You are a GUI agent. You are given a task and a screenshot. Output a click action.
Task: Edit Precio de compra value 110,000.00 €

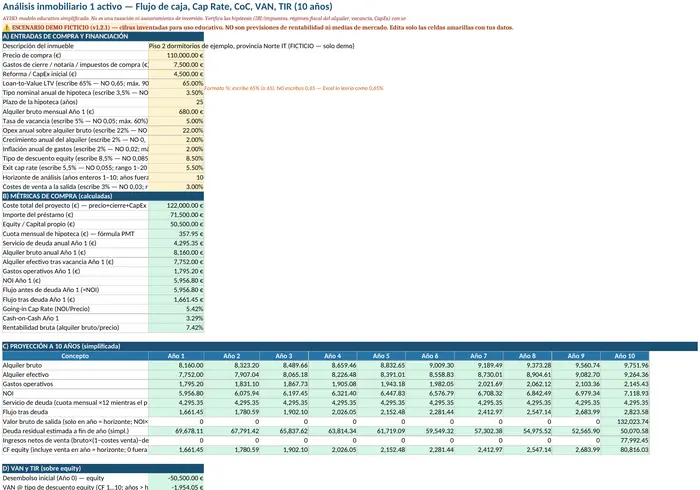pyautogui.click(x=176, y=55)
